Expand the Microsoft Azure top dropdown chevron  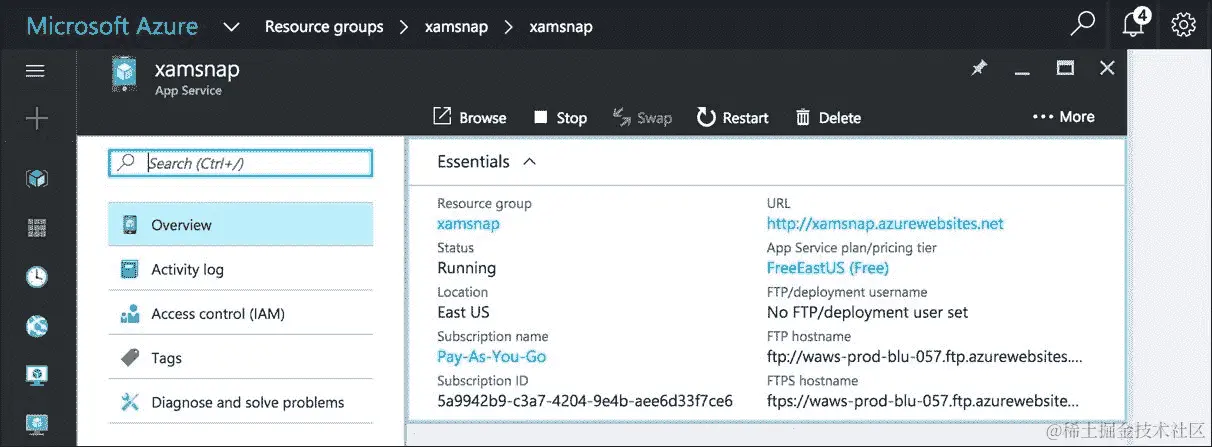(231, 27)
